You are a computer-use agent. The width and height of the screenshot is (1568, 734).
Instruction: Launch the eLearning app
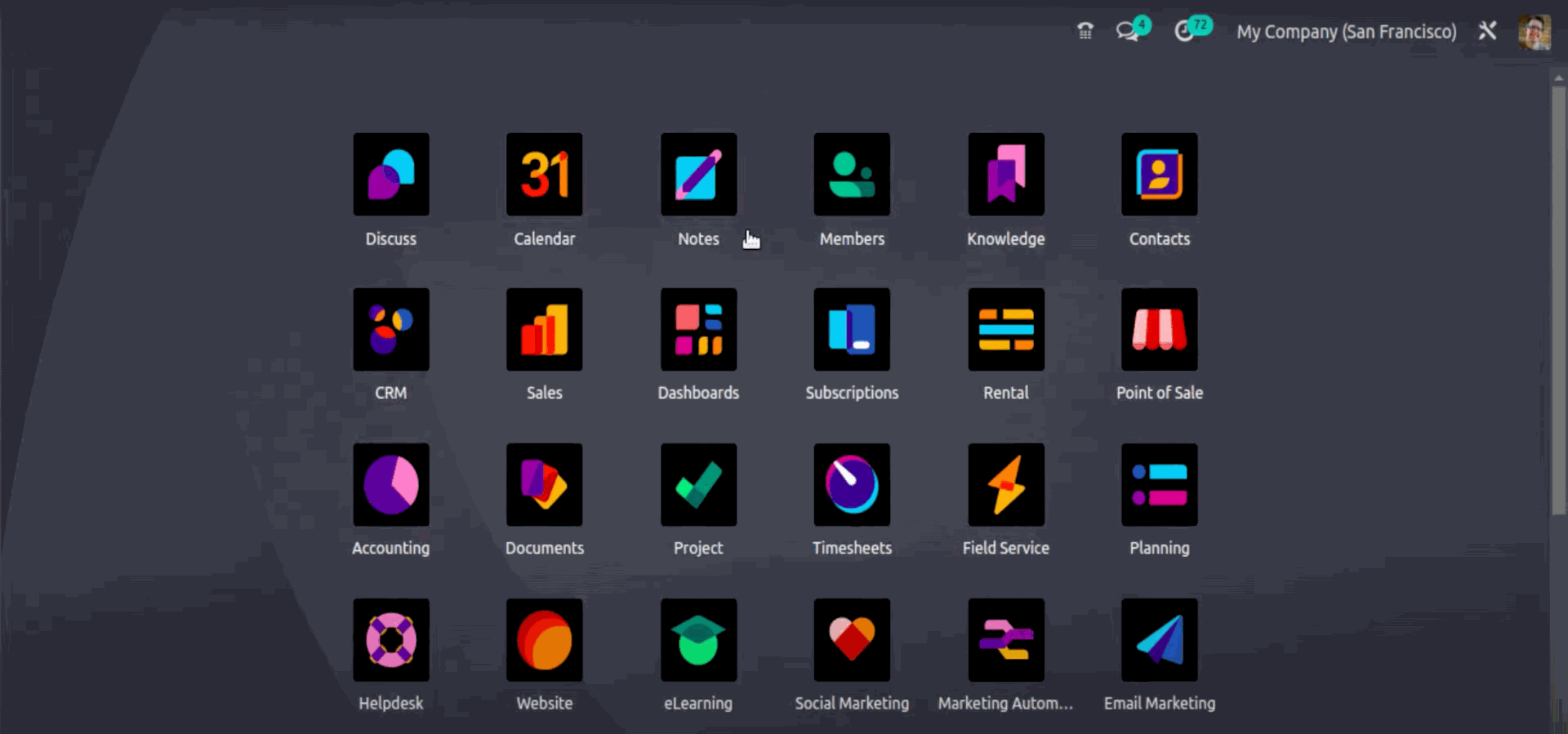pos(698,640)
